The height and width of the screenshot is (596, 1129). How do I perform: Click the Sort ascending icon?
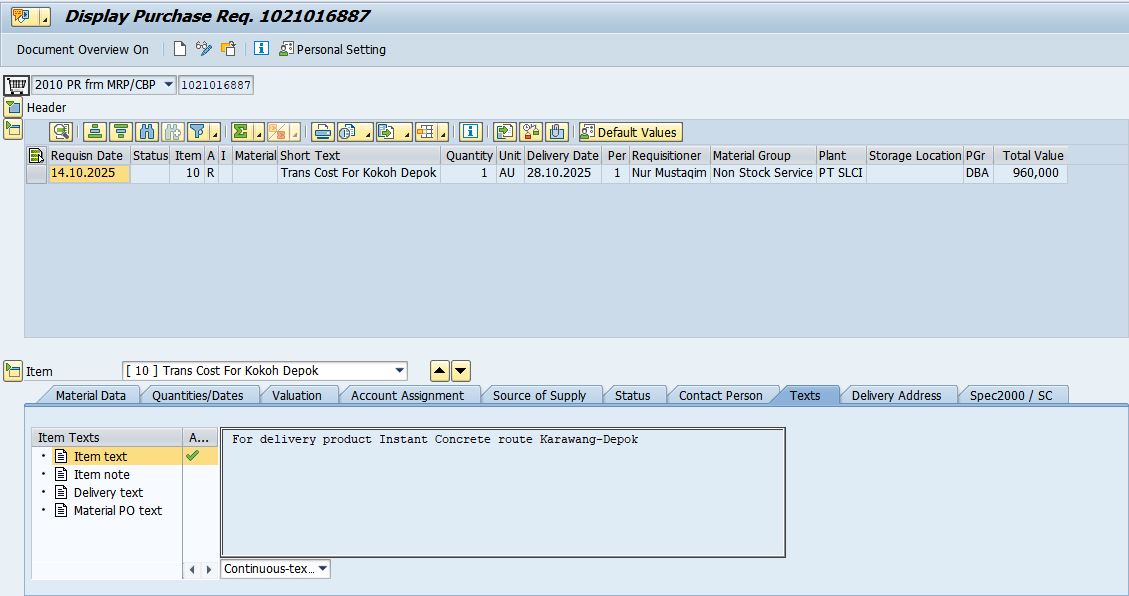tap(94, 132)
